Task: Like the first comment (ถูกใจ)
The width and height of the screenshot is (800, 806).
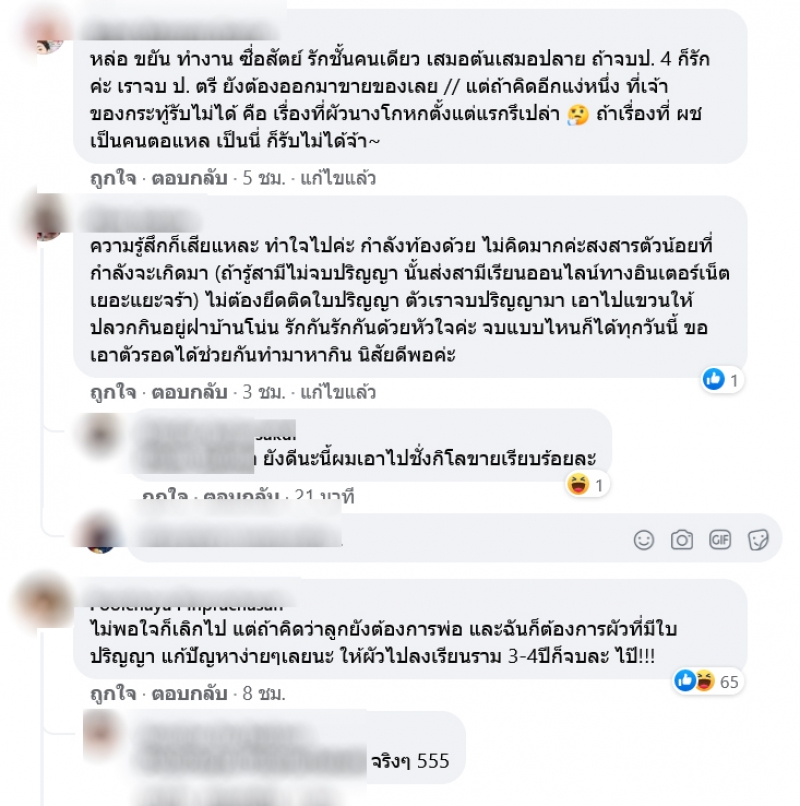Action: [x=113, y=178]
